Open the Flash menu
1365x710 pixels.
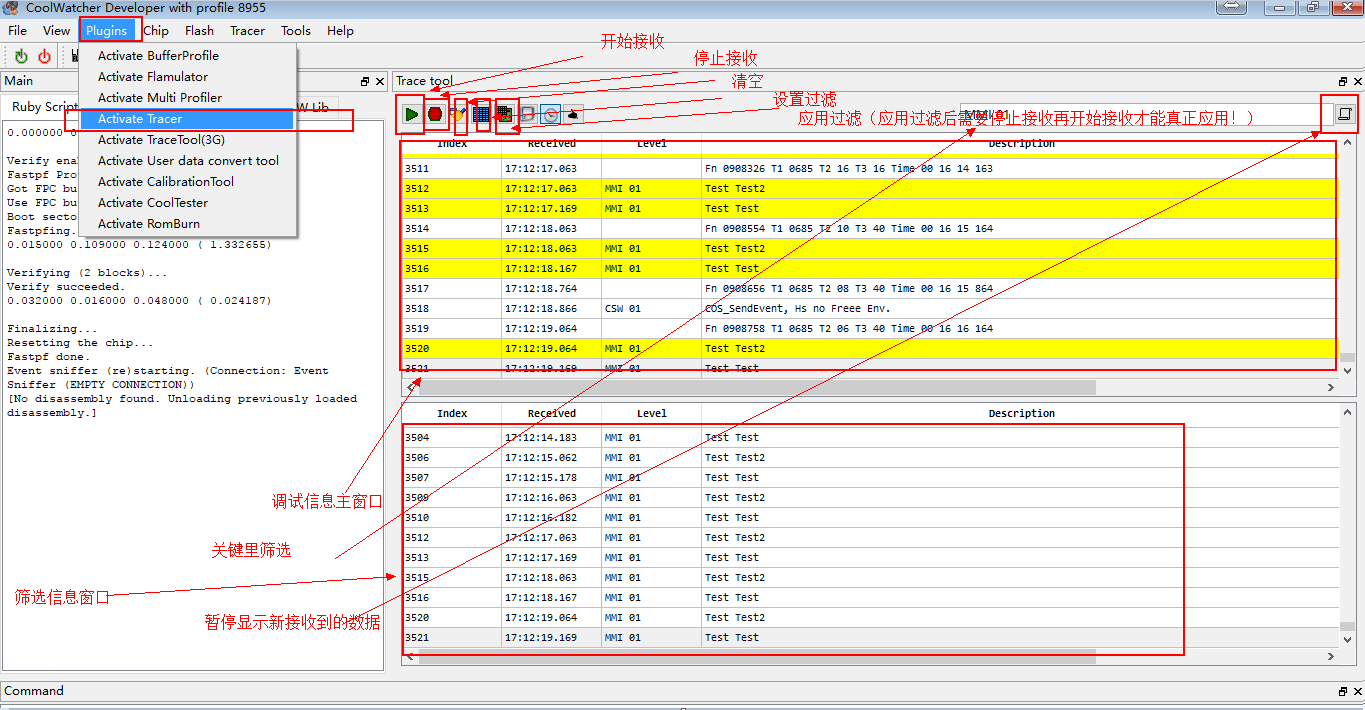200,30
